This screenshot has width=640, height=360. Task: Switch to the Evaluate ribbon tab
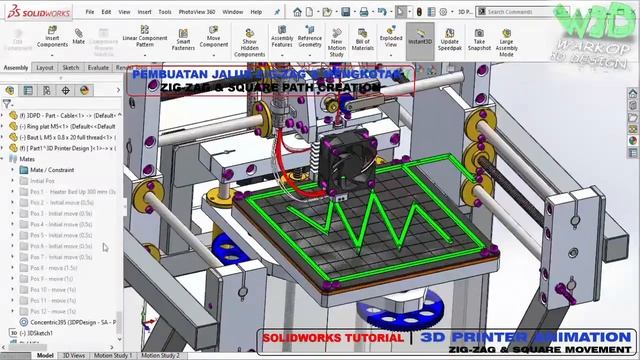[x=98, y=68]
